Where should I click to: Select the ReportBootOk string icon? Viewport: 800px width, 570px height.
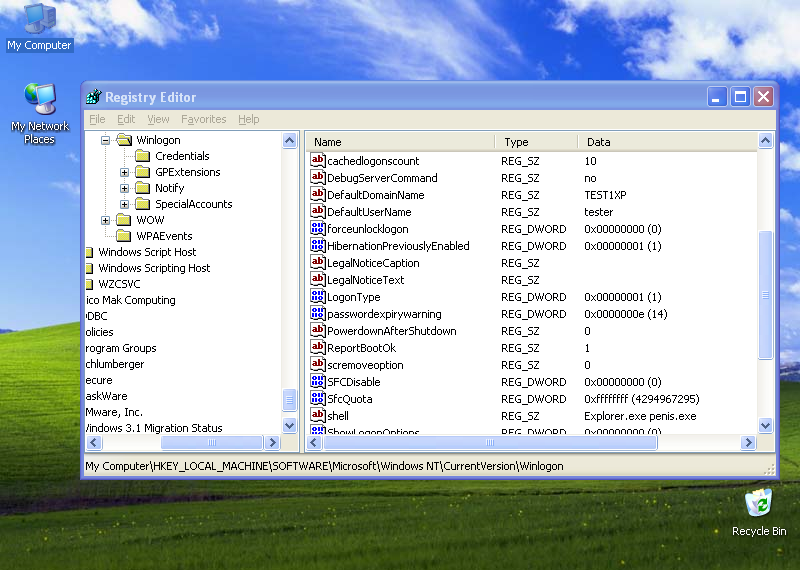(317, 347)
